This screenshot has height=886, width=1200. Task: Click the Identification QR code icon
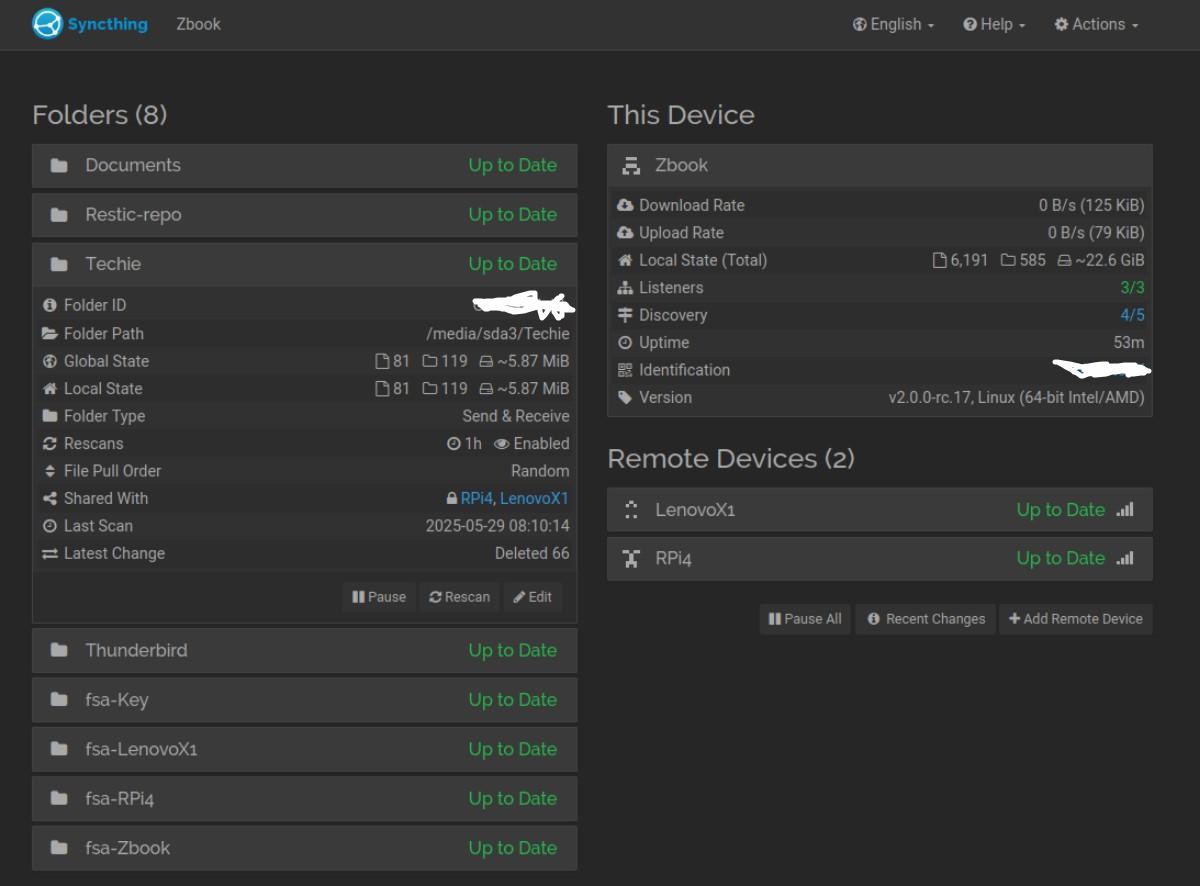coord(625,370)
